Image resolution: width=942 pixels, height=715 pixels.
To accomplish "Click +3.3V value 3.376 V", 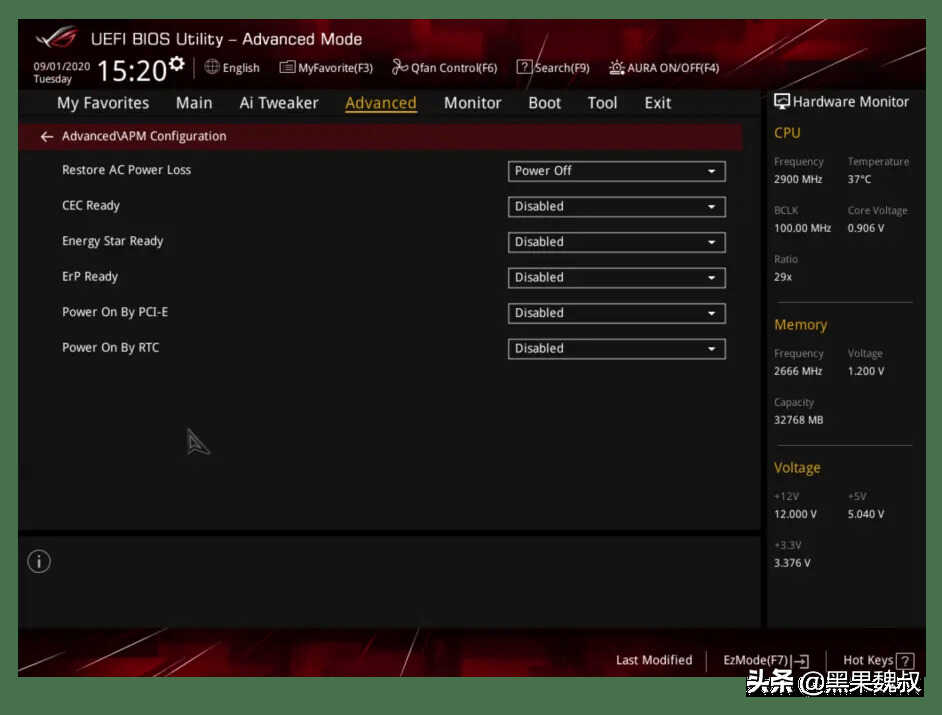I will coord(792,562).
